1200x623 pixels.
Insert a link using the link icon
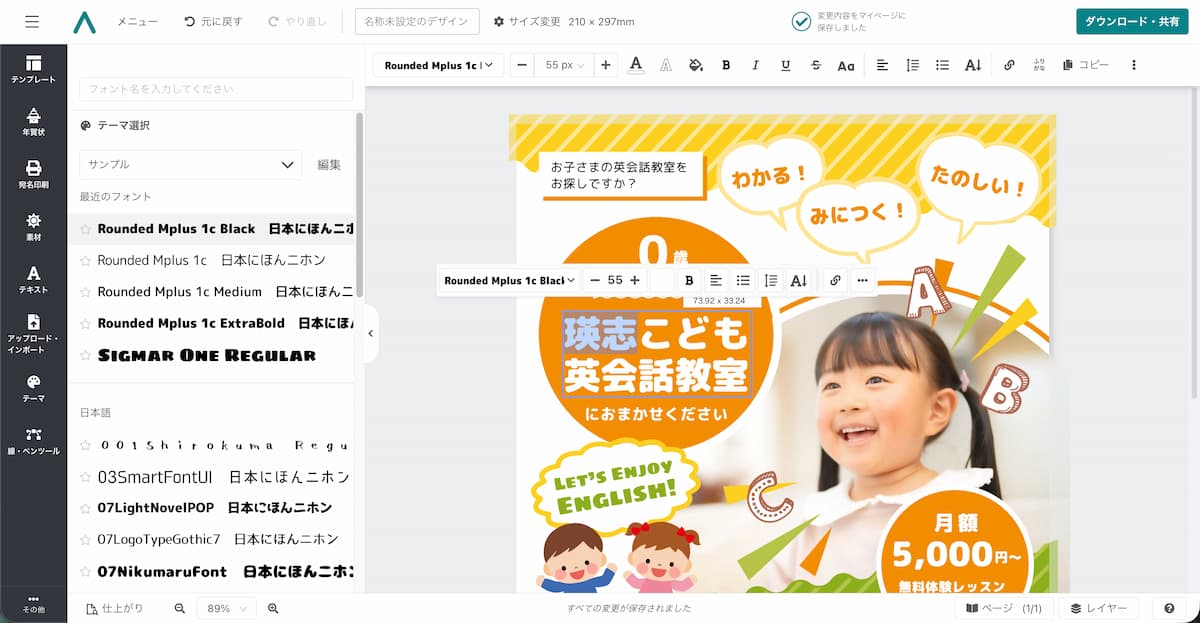tap(1009, 64)
